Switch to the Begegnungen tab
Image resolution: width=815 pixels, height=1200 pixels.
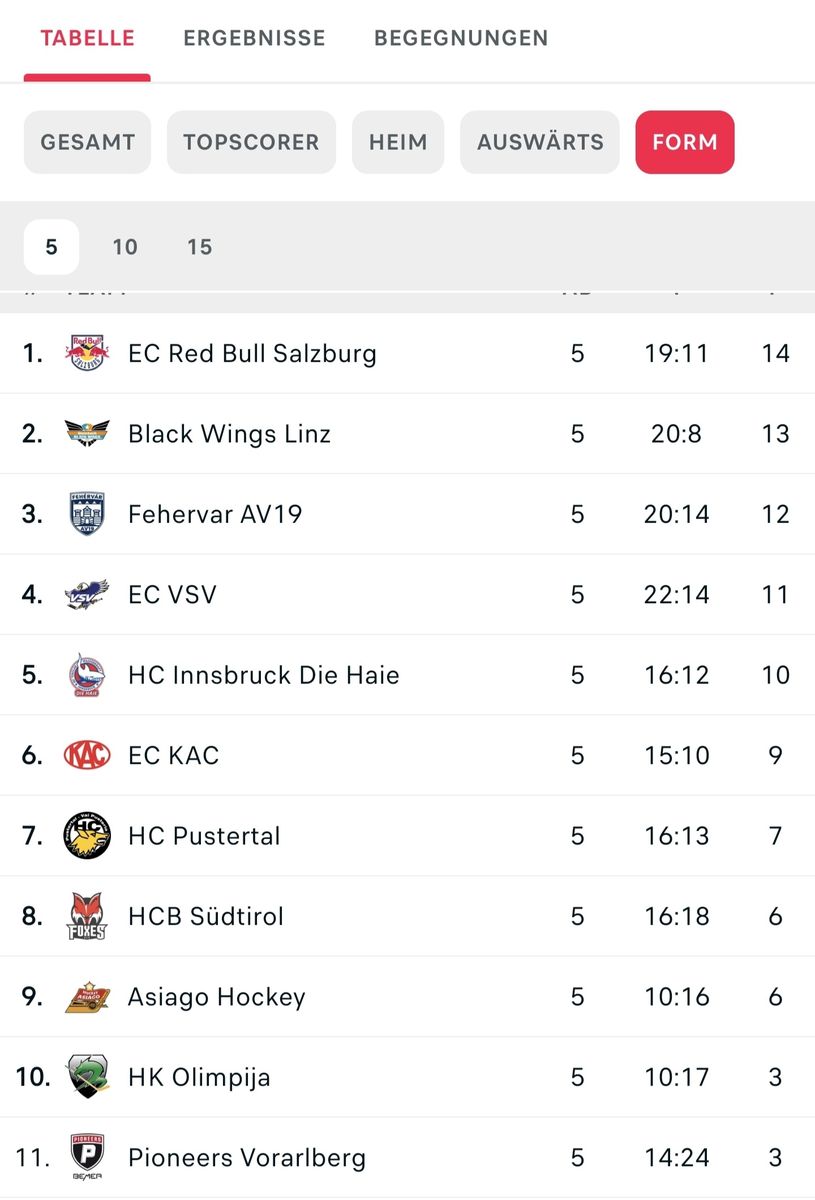[461, 38]
